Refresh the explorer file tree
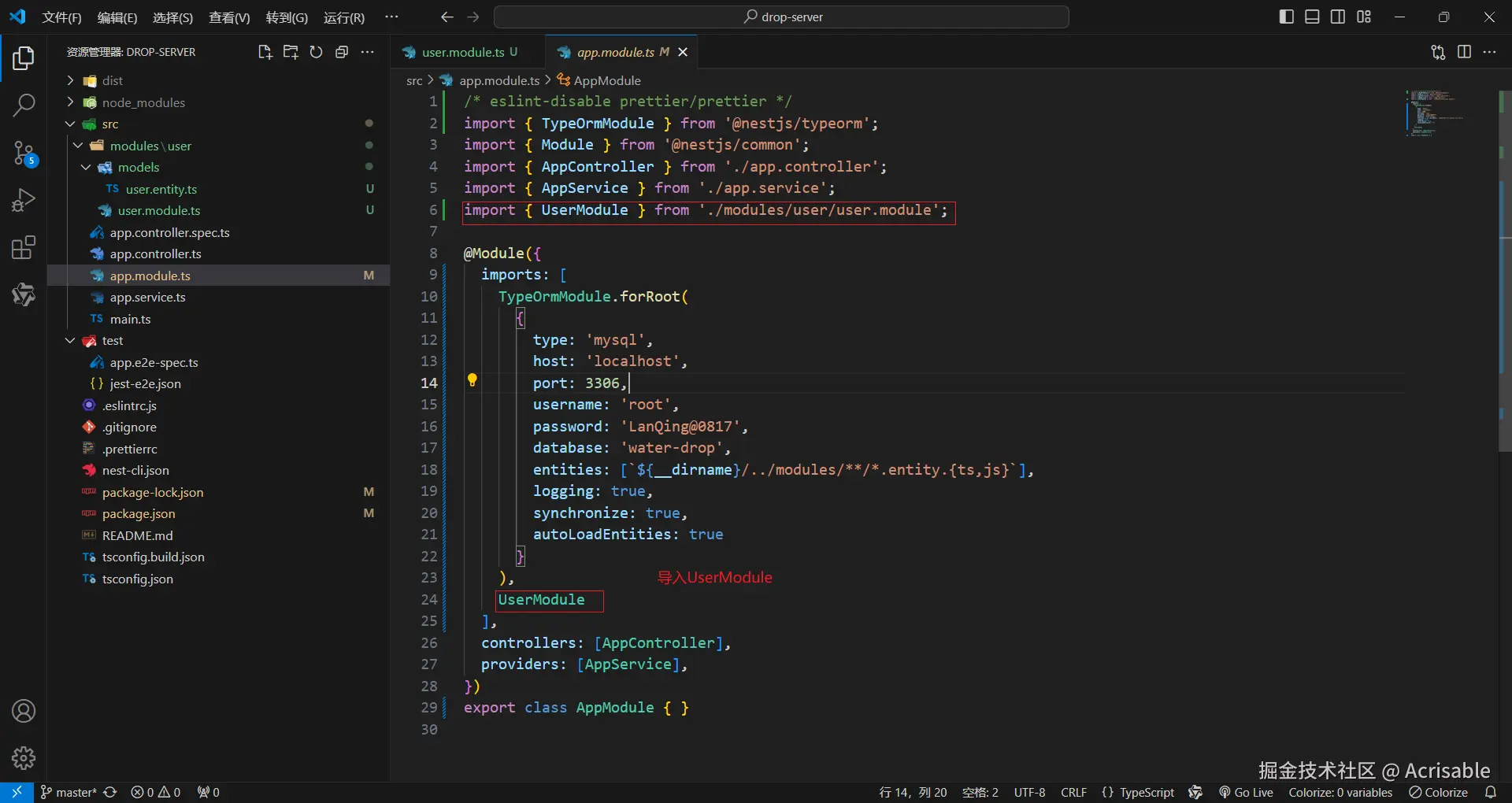1512x803 pixels. tap(316, 52)
